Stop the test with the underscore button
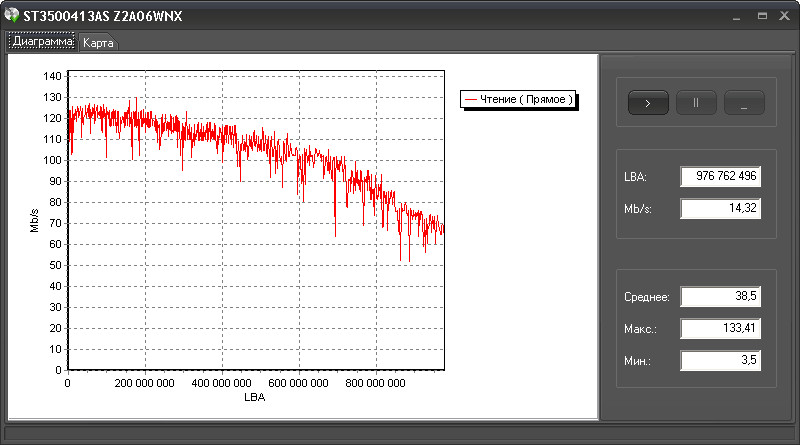The width and height of the screenshot is (800, 445). [x=744, y=103]
